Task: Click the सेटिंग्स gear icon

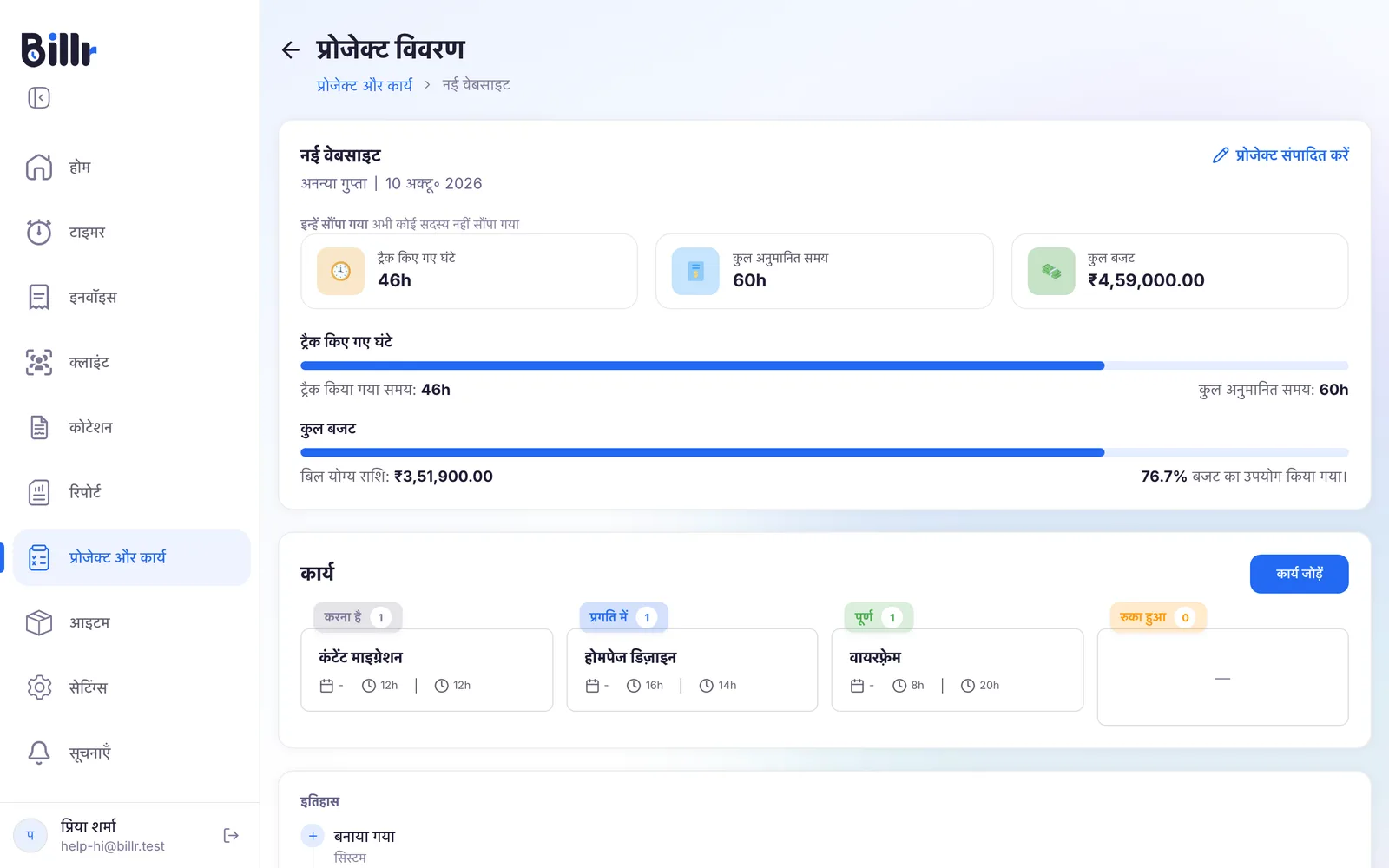Action: 39,687
